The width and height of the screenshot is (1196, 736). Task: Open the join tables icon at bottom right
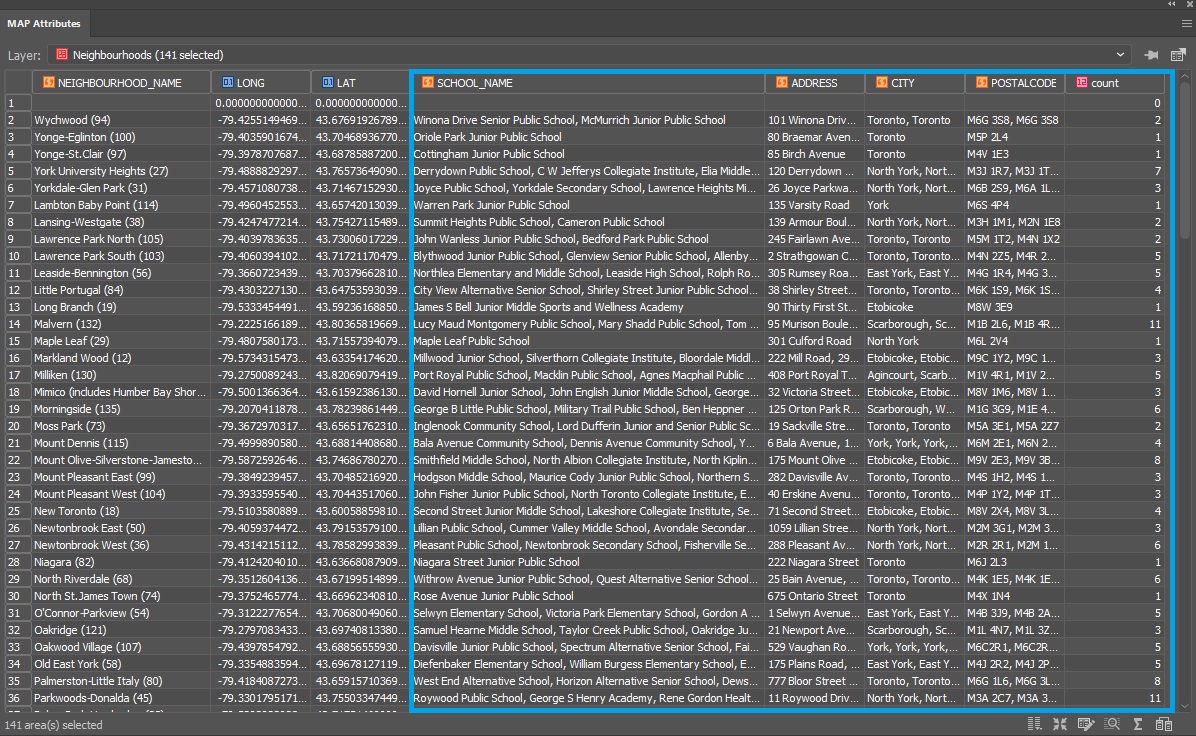click(x=1164, y=724)
